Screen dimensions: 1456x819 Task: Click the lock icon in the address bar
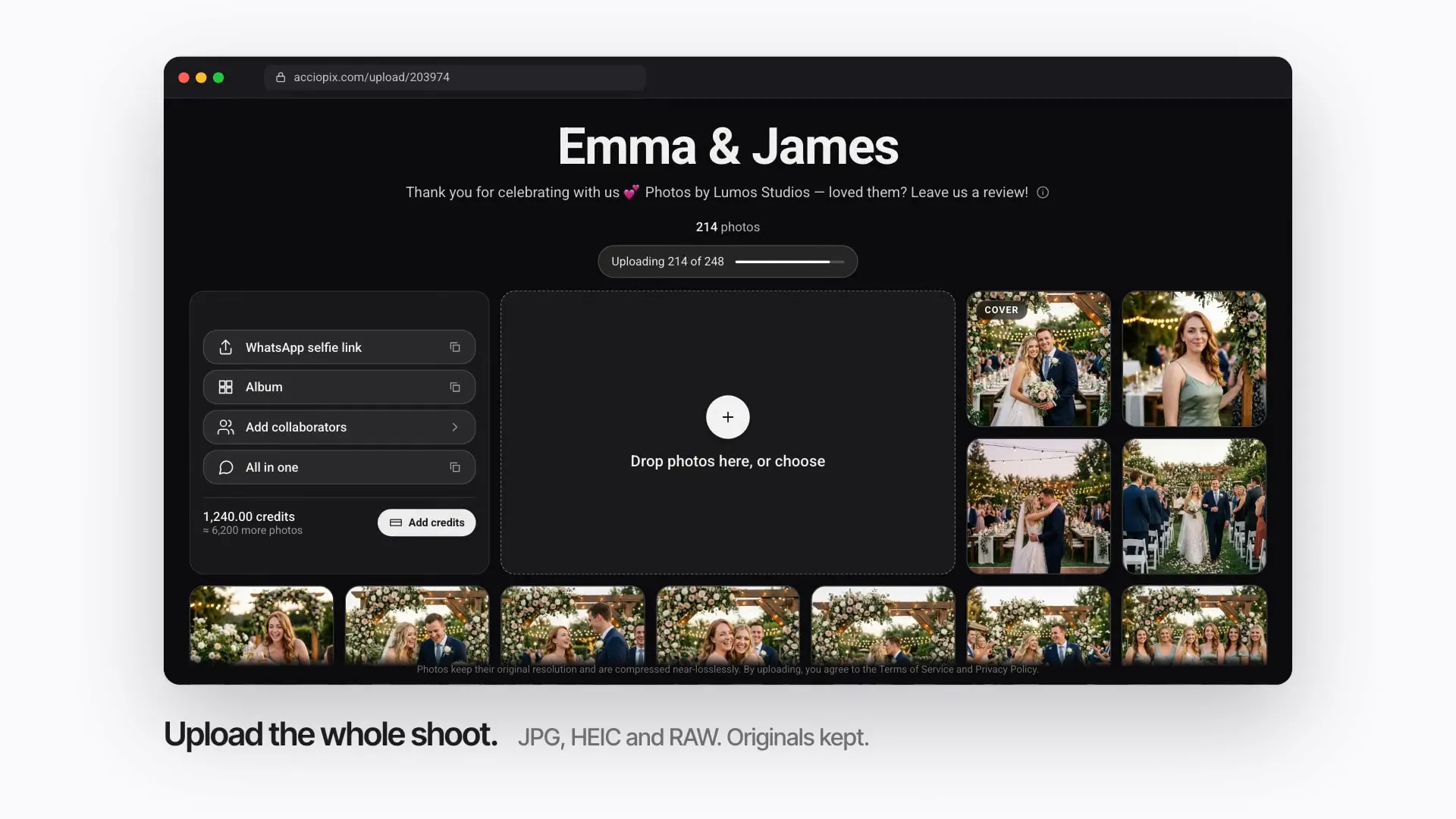click(281, 77)
